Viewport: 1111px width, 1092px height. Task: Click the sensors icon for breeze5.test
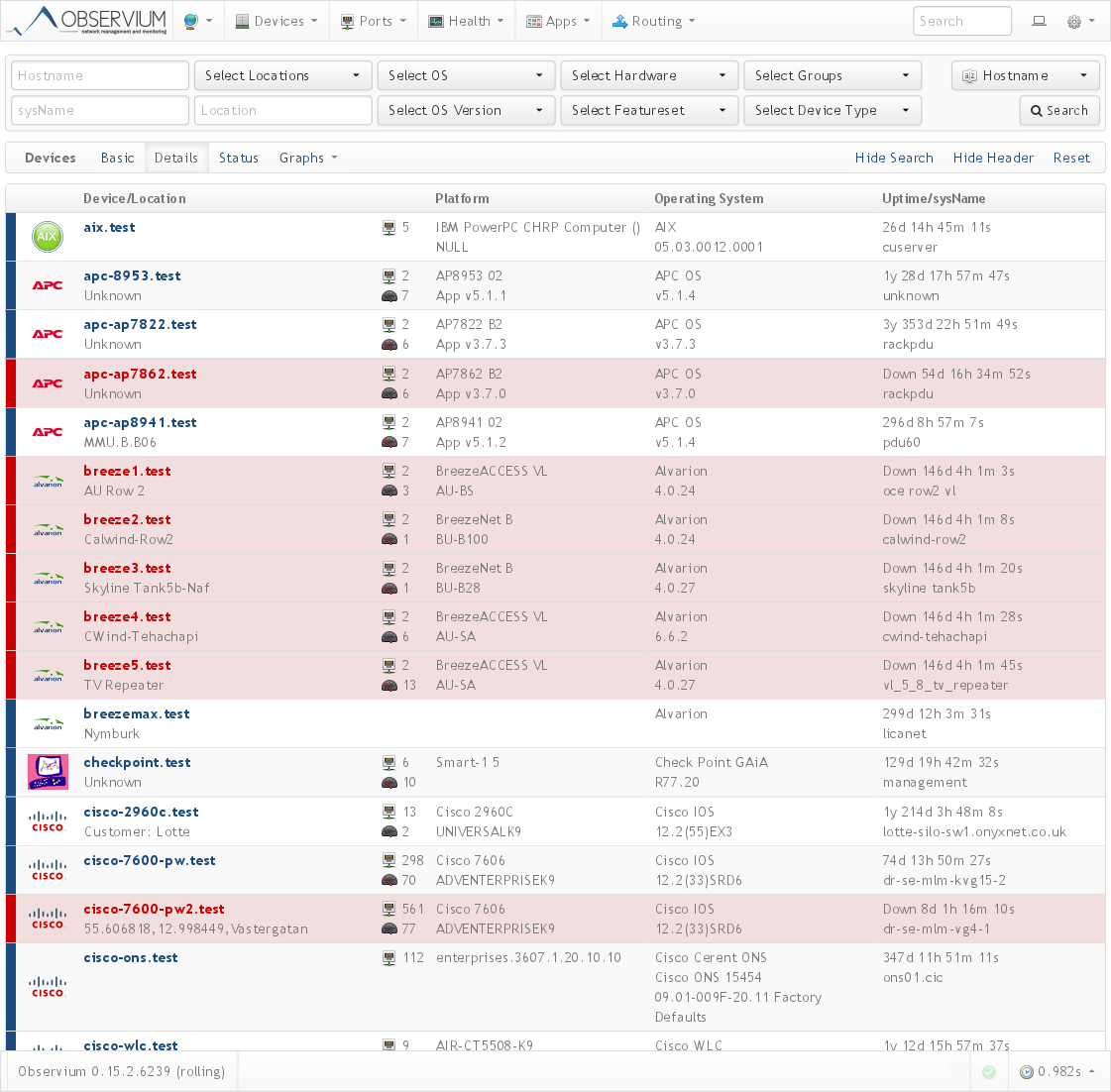pos(389,686)
